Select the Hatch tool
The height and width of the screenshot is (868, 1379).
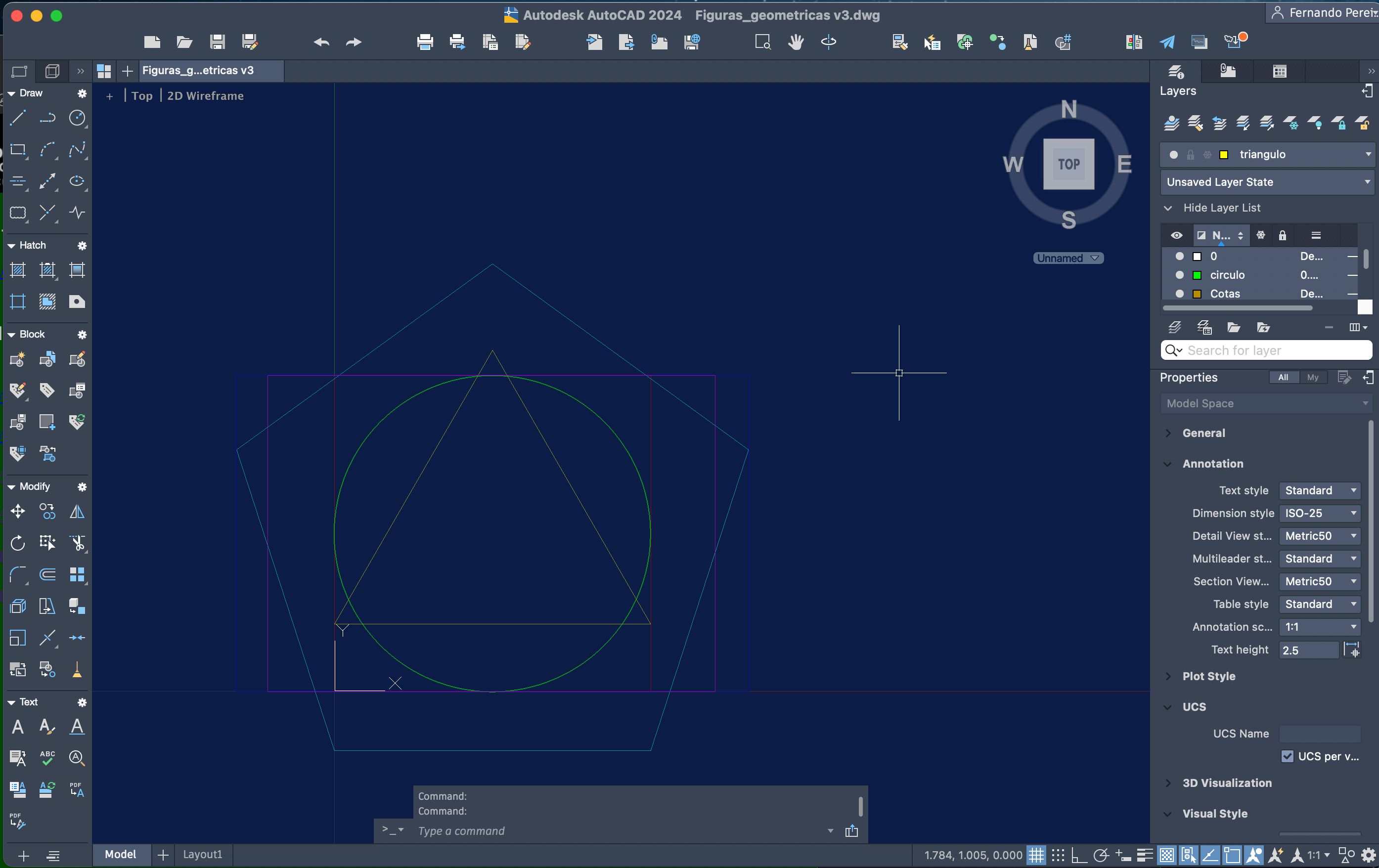click(x=18, y=270)
